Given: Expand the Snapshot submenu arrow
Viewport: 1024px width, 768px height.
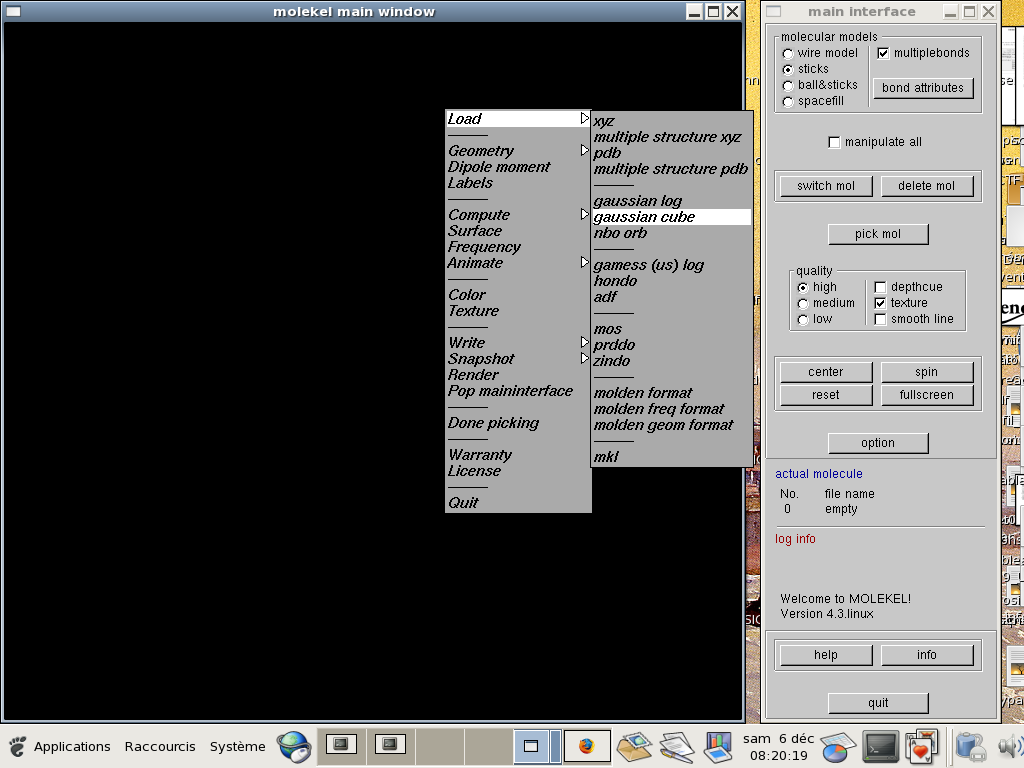Looking at the screenshot, I should tap(584, 358).
